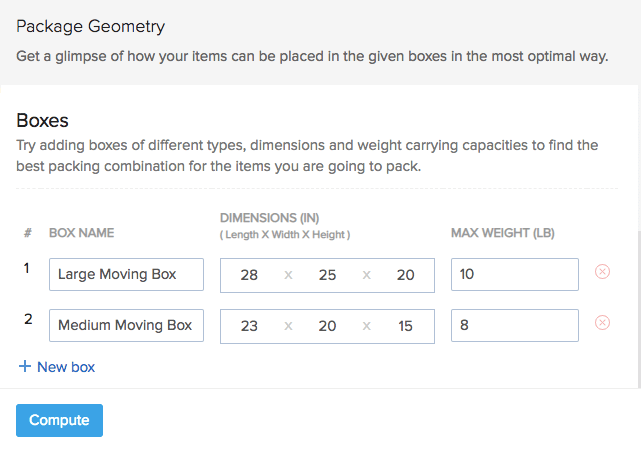Viewport: 641px width, 449px height.
Task: Edit the Large Moving Box name field
Action: tap(126, 274)
